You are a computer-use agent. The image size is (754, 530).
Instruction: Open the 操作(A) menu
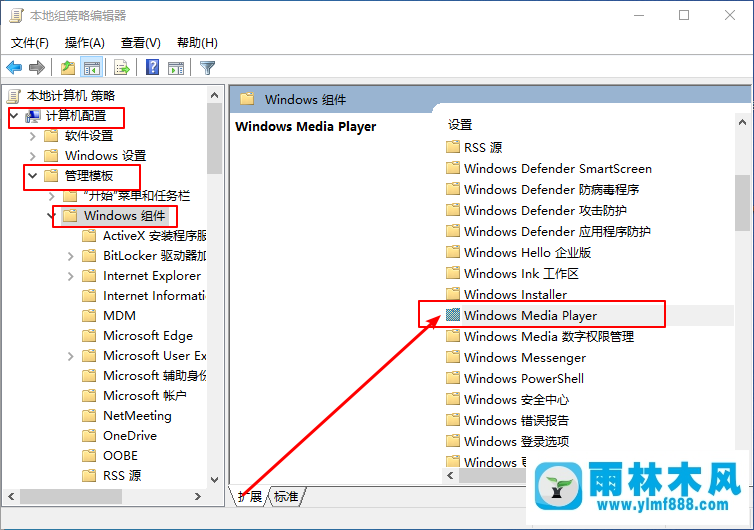click(x=85, y=43)
